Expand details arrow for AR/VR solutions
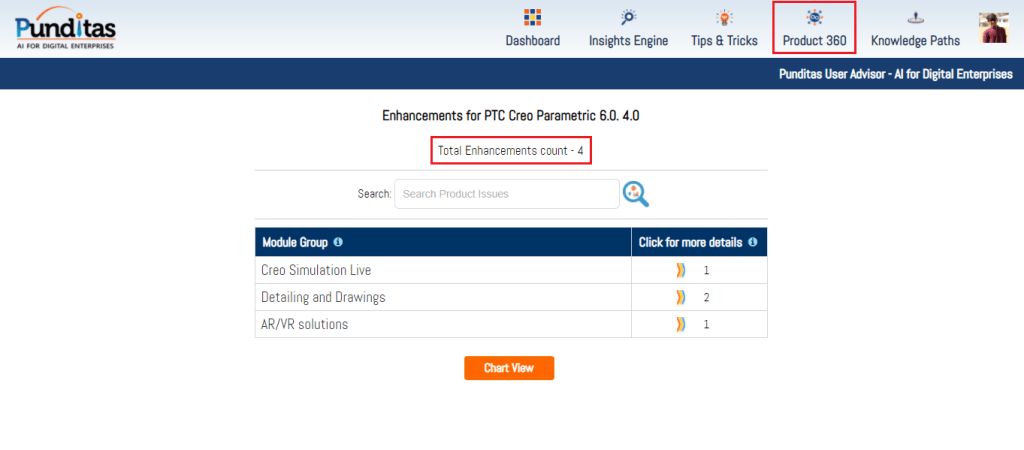 pos(681,324)
